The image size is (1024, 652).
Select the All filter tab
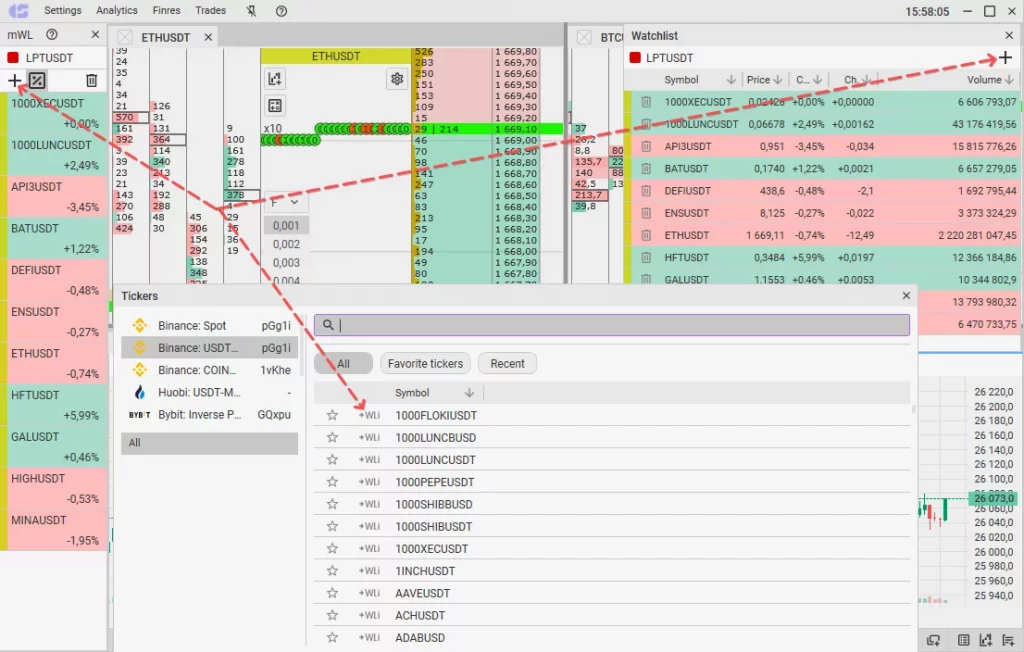(344, 364)
